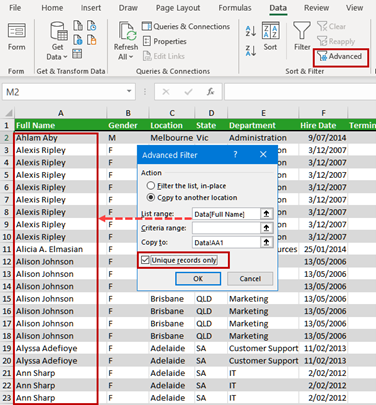Click the Select All corner triangle

click(9, 113)
